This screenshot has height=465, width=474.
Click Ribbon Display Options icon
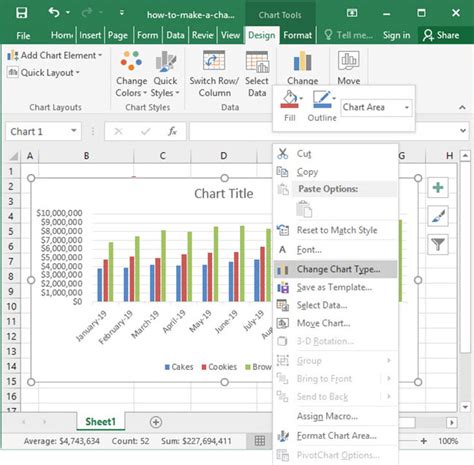352,13
